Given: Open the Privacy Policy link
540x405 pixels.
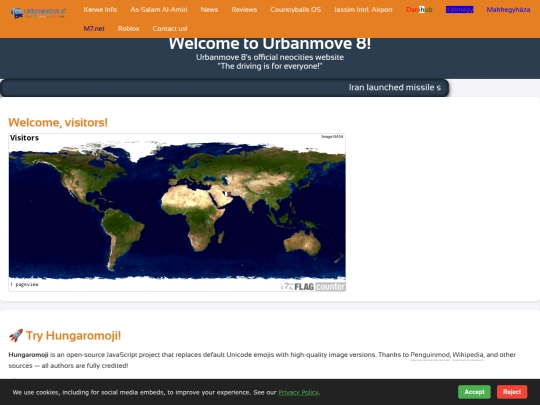Looking at the screenshot, I should 298,393.
